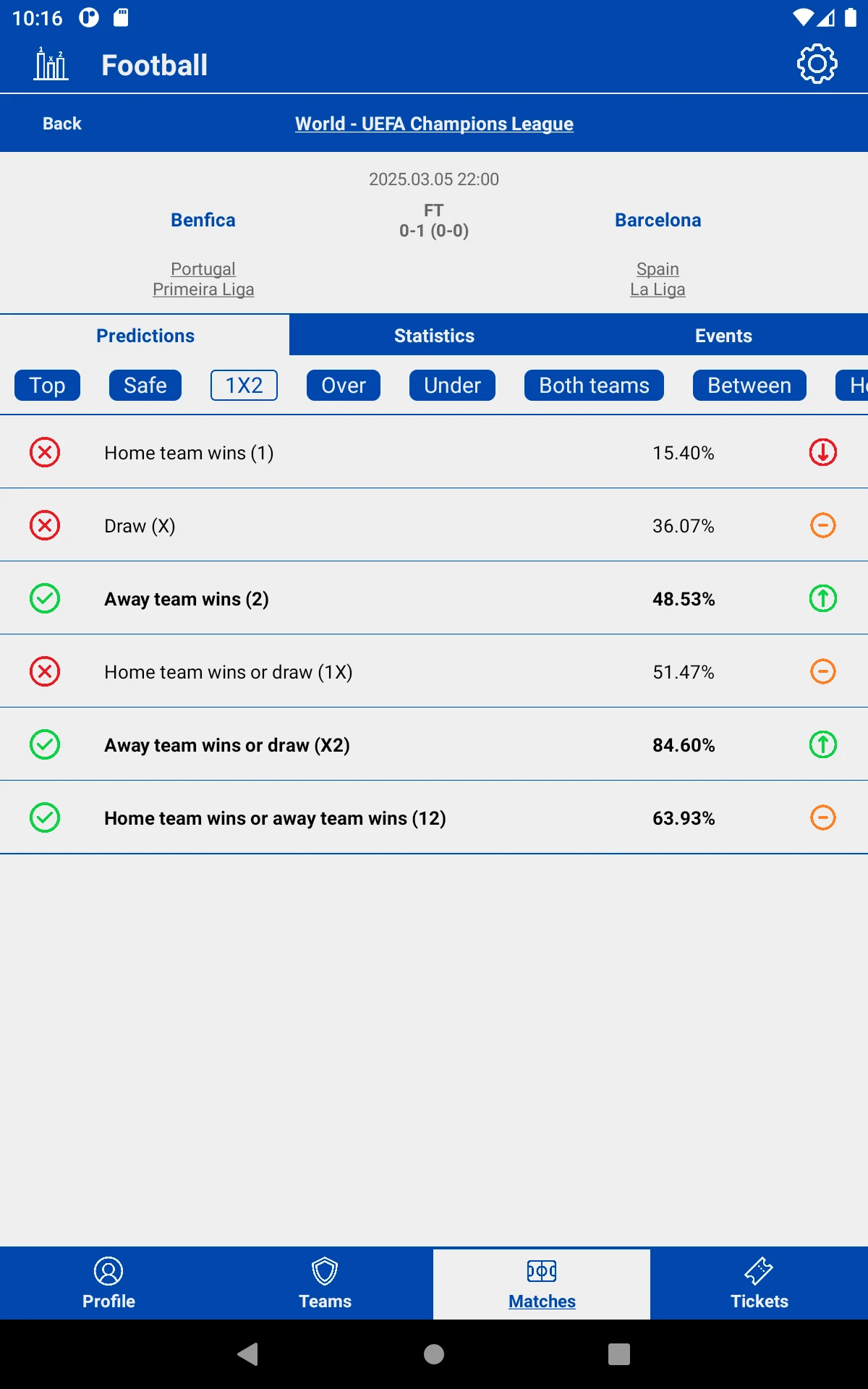Tap the Football app logo icon

pyautogui.click(x=51, y=64)
